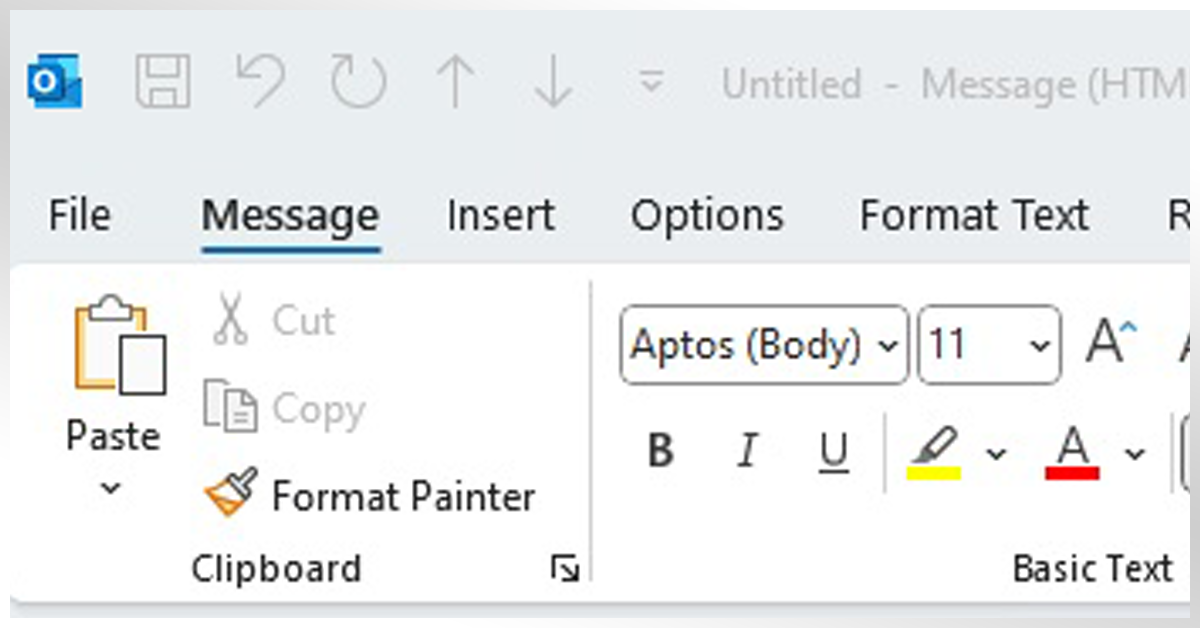Click the Next Item down arrow
Image resolution: width=1200 pixels, height=628 pixels.
pos(553,82)
